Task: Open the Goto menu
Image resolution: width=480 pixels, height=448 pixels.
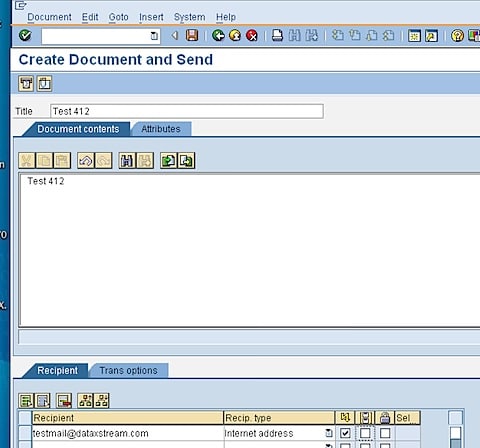Action: tap(118, 17)
